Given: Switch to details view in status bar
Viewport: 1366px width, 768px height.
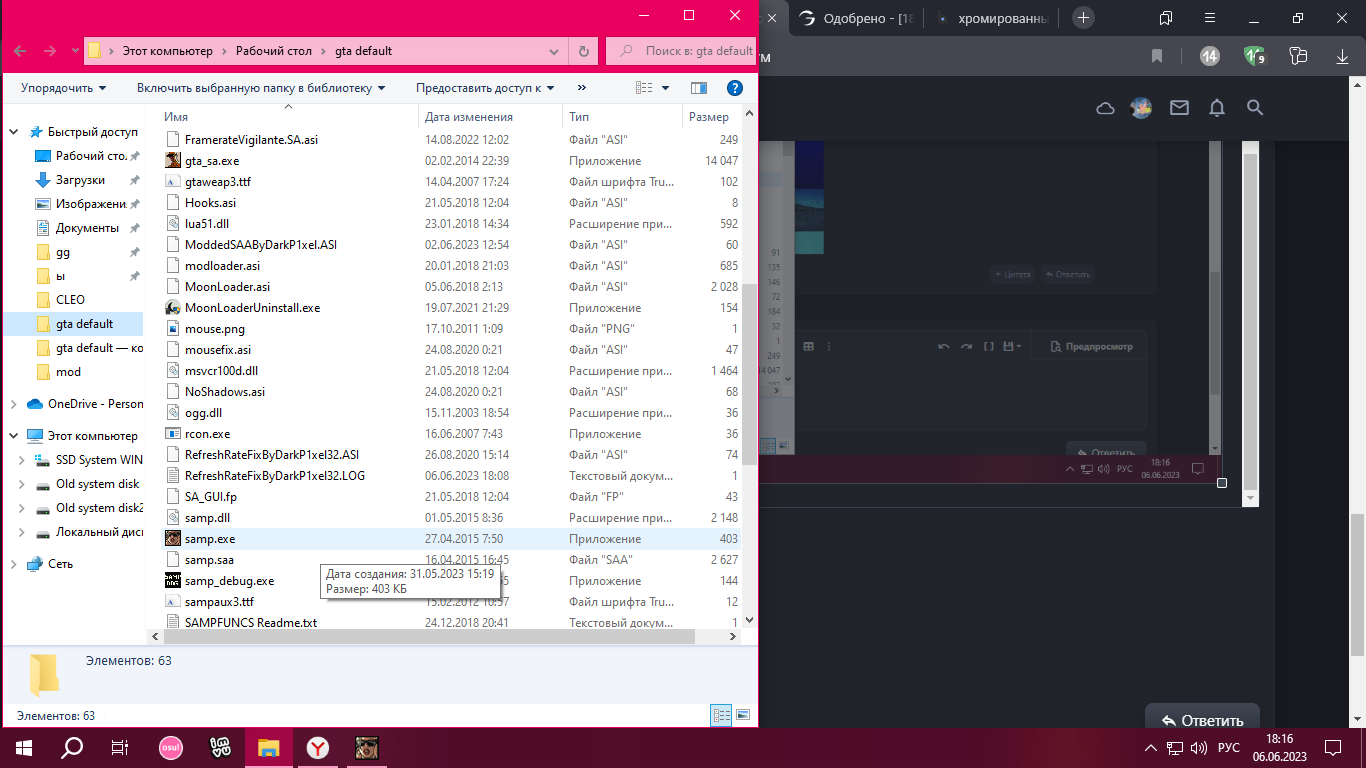Looking at the screenshot, I should tap(720, 715).
